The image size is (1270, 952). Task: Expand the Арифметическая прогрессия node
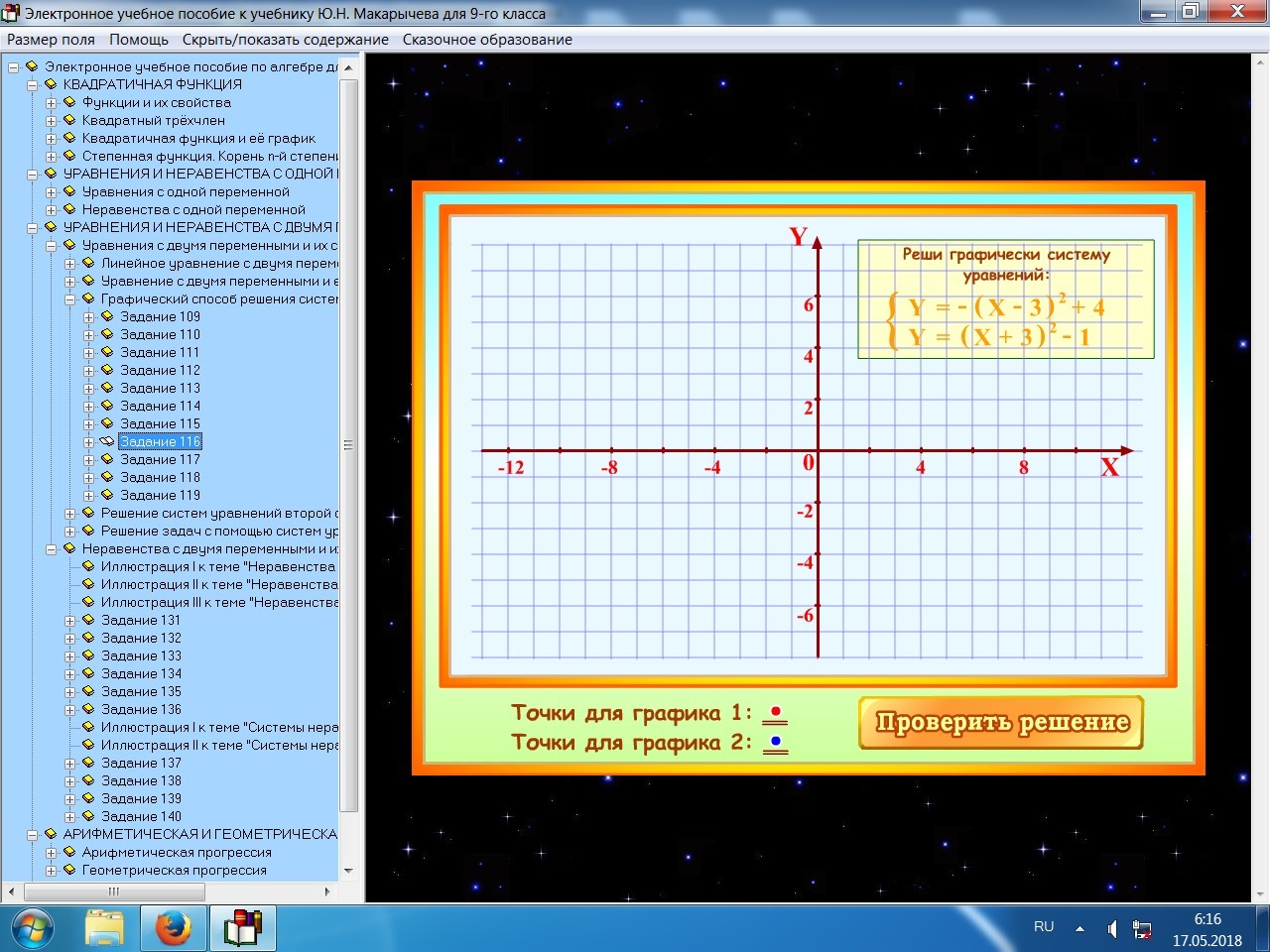click(52, 853)
